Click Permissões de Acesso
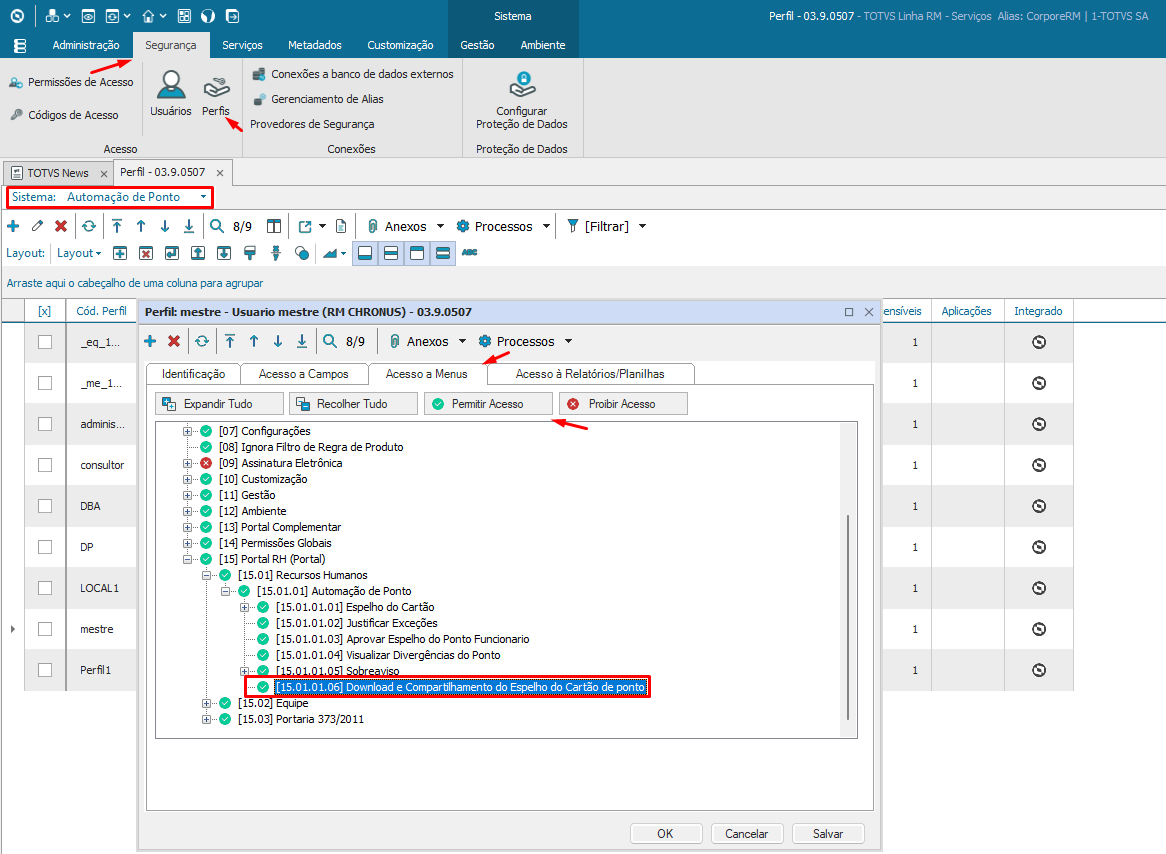1166x854 pixels. (71, 82)
